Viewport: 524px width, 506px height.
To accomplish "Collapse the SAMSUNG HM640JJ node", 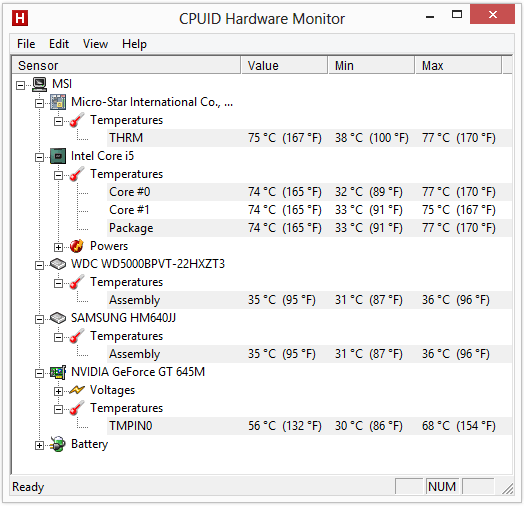I will (39, 320).
